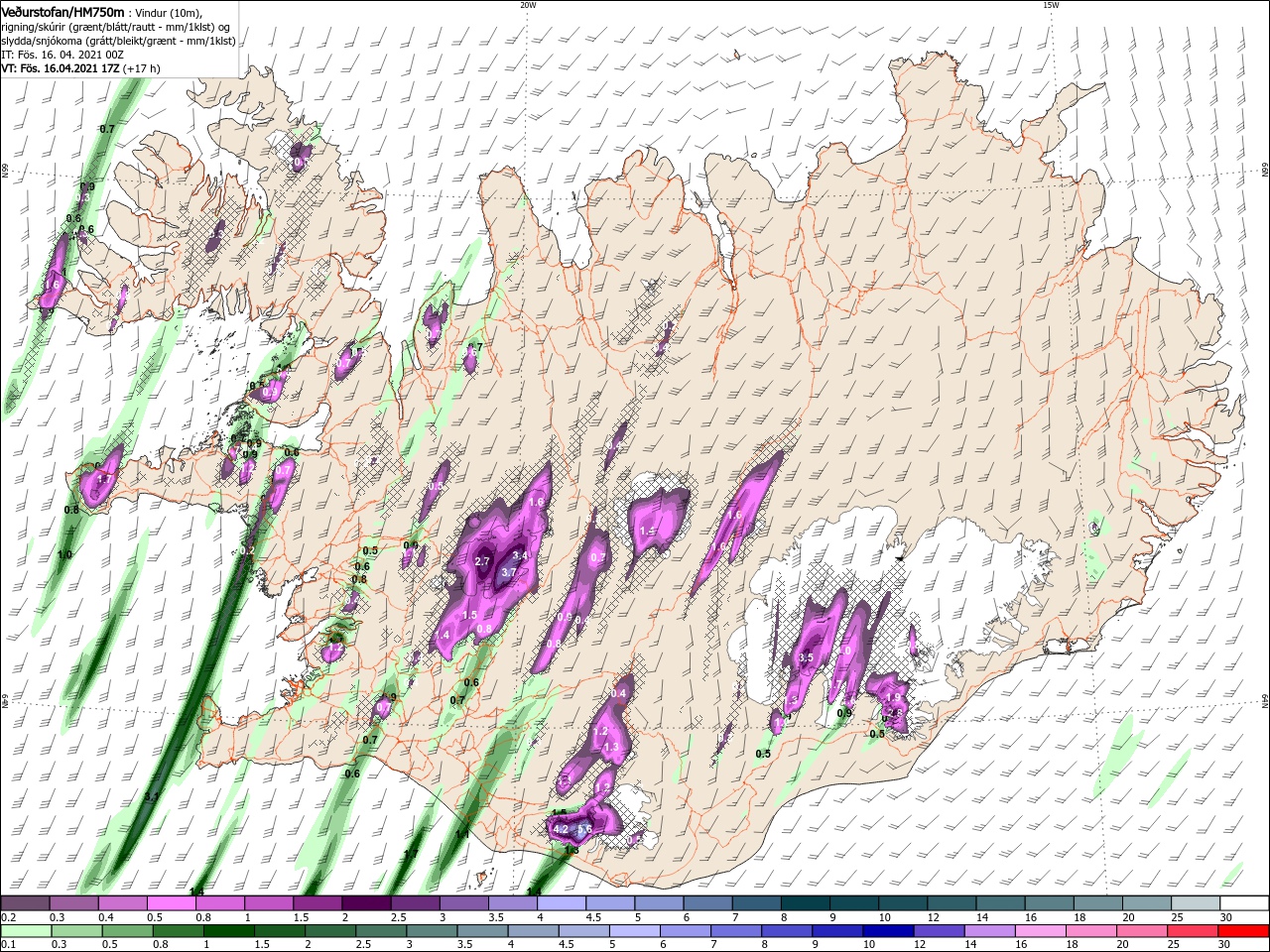Select the darkest purple snow swatch, 2 to 2.5
The height and width of the screenshot is (952, 1270).
[365, 903]
